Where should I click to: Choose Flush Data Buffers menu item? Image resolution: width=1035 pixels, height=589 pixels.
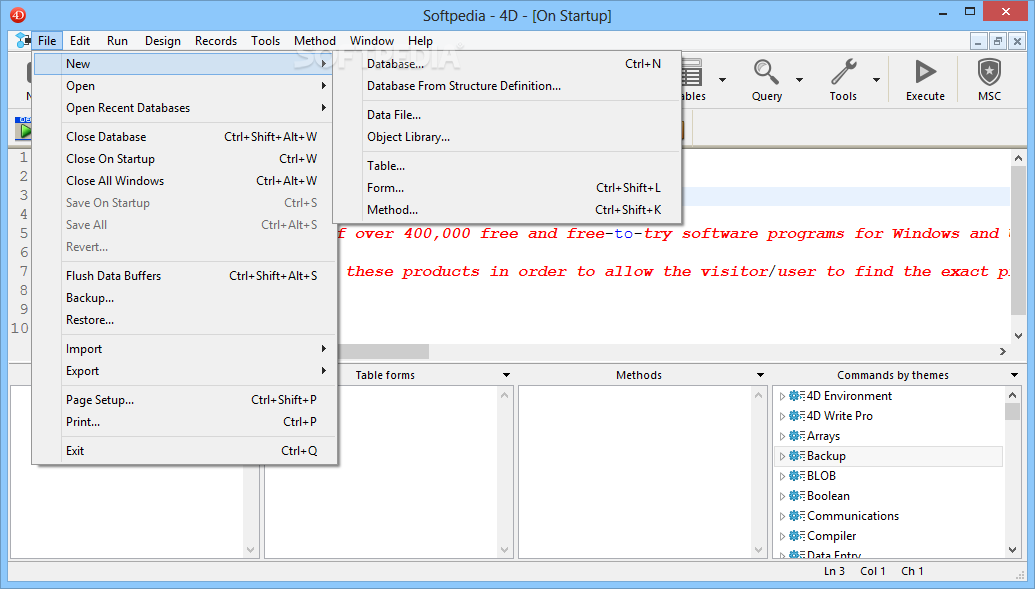tap(185, 276)
